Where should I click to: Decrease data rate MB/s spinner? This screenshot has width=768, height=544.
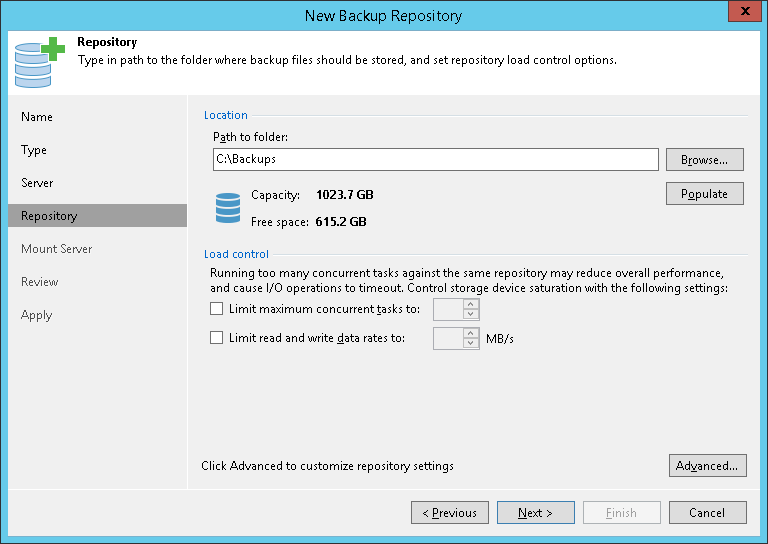click(x=472, y=344)
